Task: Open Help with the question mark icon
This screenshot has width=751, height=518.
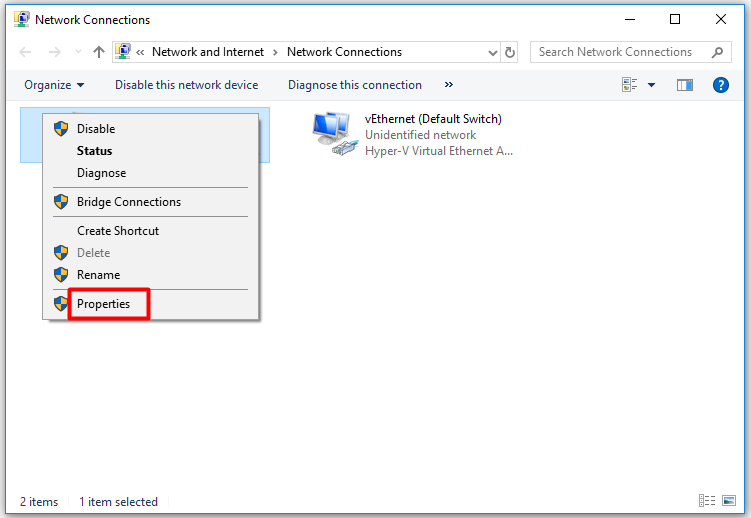Action: click(x=721, y=85)
